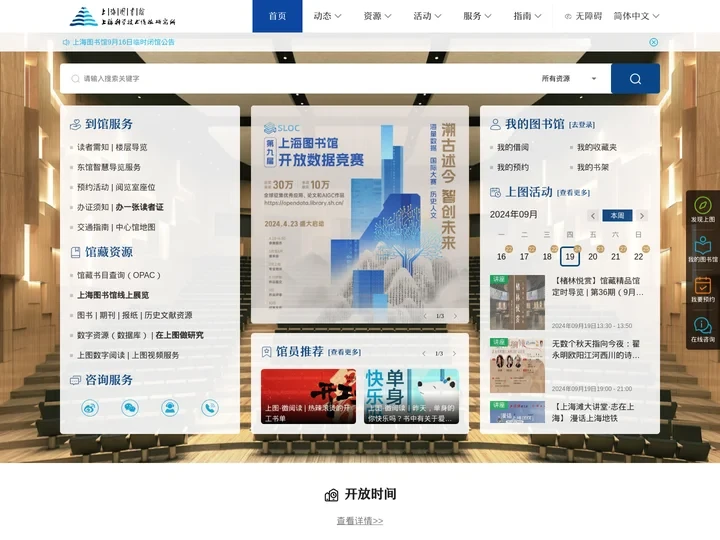Show previous 馆员推荐 page
Image resolution: width=720 pixels, height=540 pixels.
(x=424, y=354)
